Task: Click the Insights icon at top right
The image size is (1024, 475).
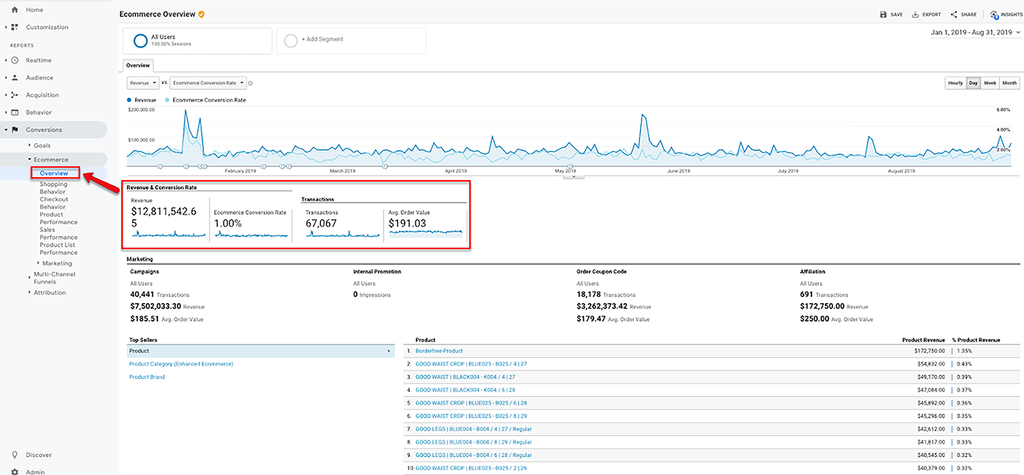Action: tap(994, 14)
